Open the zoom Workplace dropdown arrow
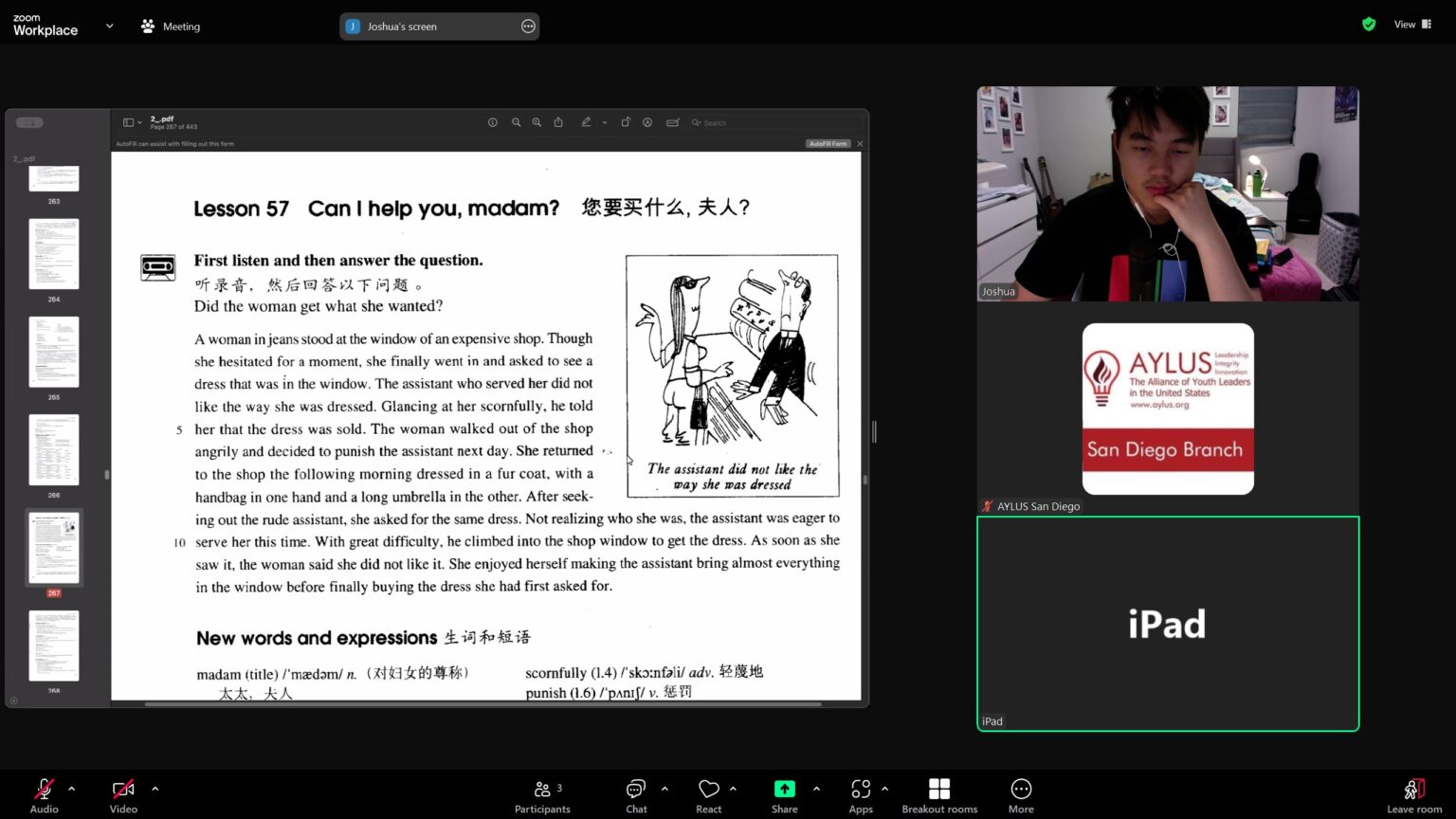 pyautogui.click(x=109, y=26)
